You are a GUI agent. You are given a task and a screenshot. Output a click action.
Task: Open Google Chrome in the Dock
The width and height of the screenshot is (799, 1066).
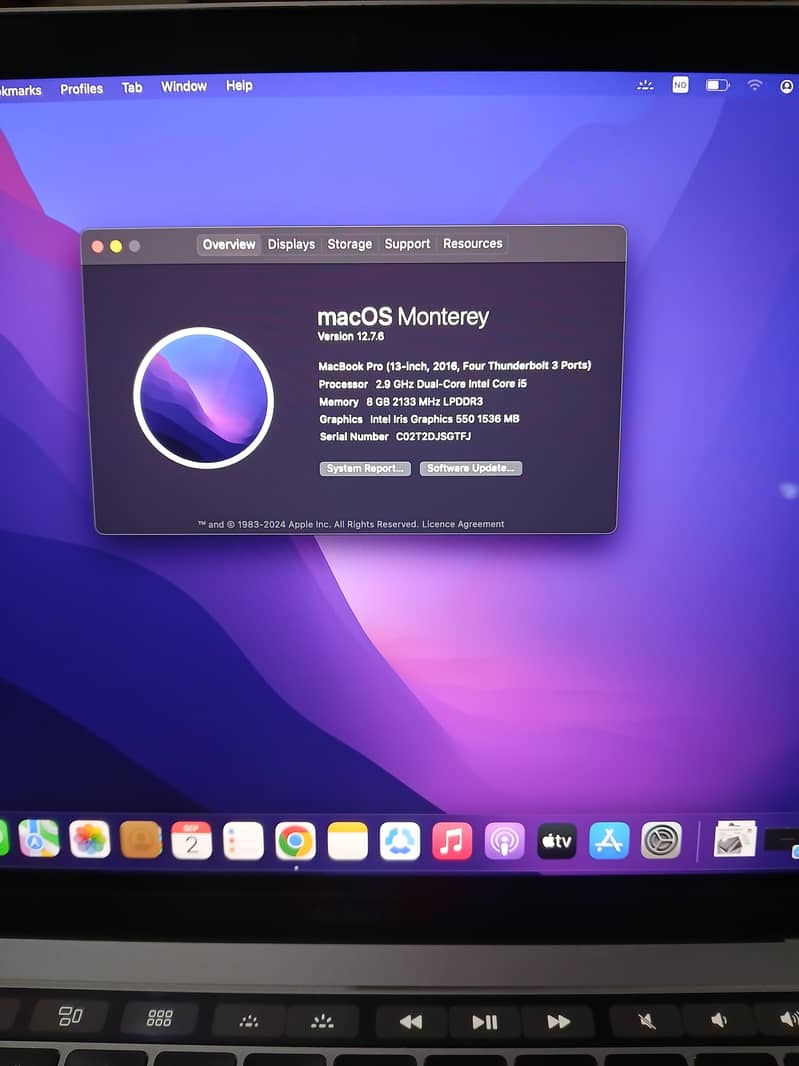[x=295, y=841]
